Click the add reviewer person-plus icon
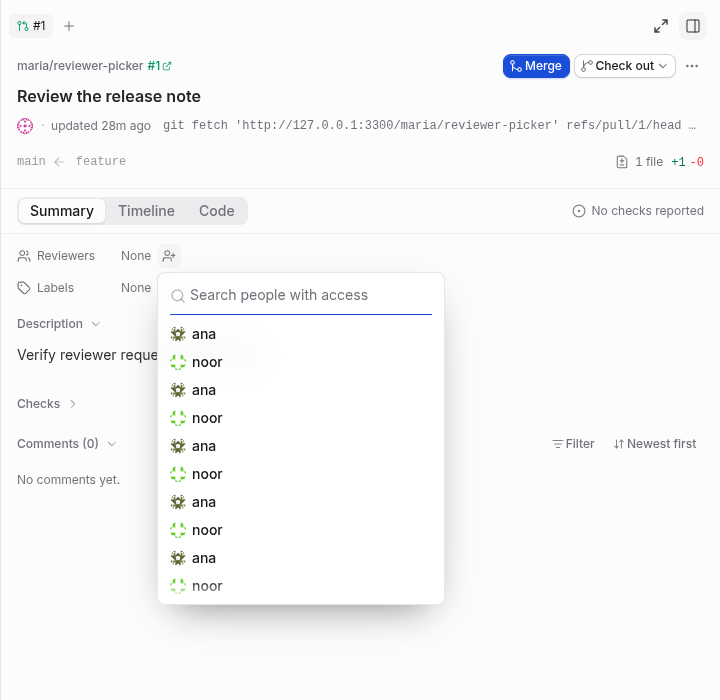Image resolution: width=720 pixels, height=700 pixels. coord(169,256)
